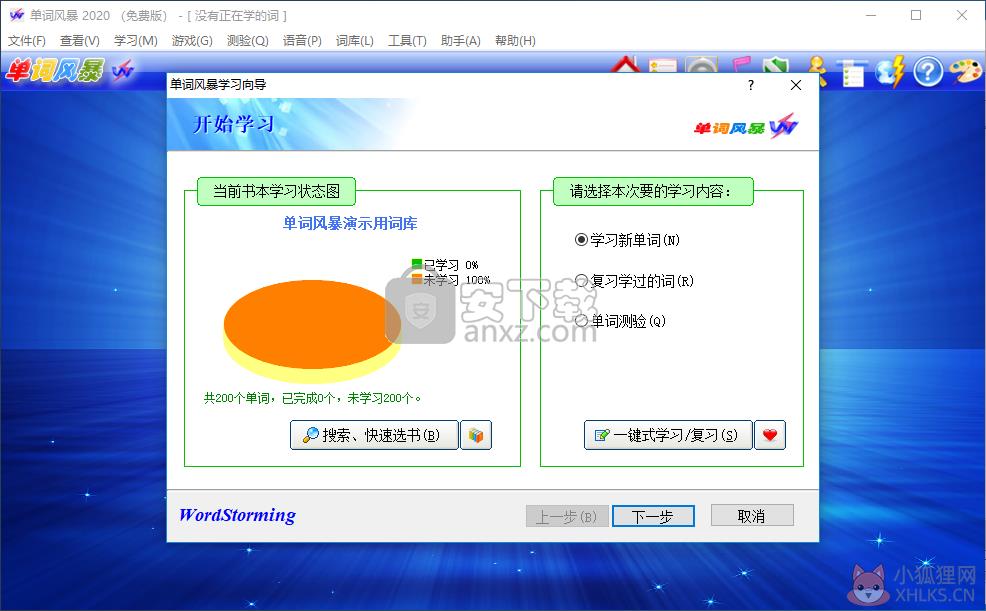
Task: Open the 测验(Q) menu
Action: (248, 41)
